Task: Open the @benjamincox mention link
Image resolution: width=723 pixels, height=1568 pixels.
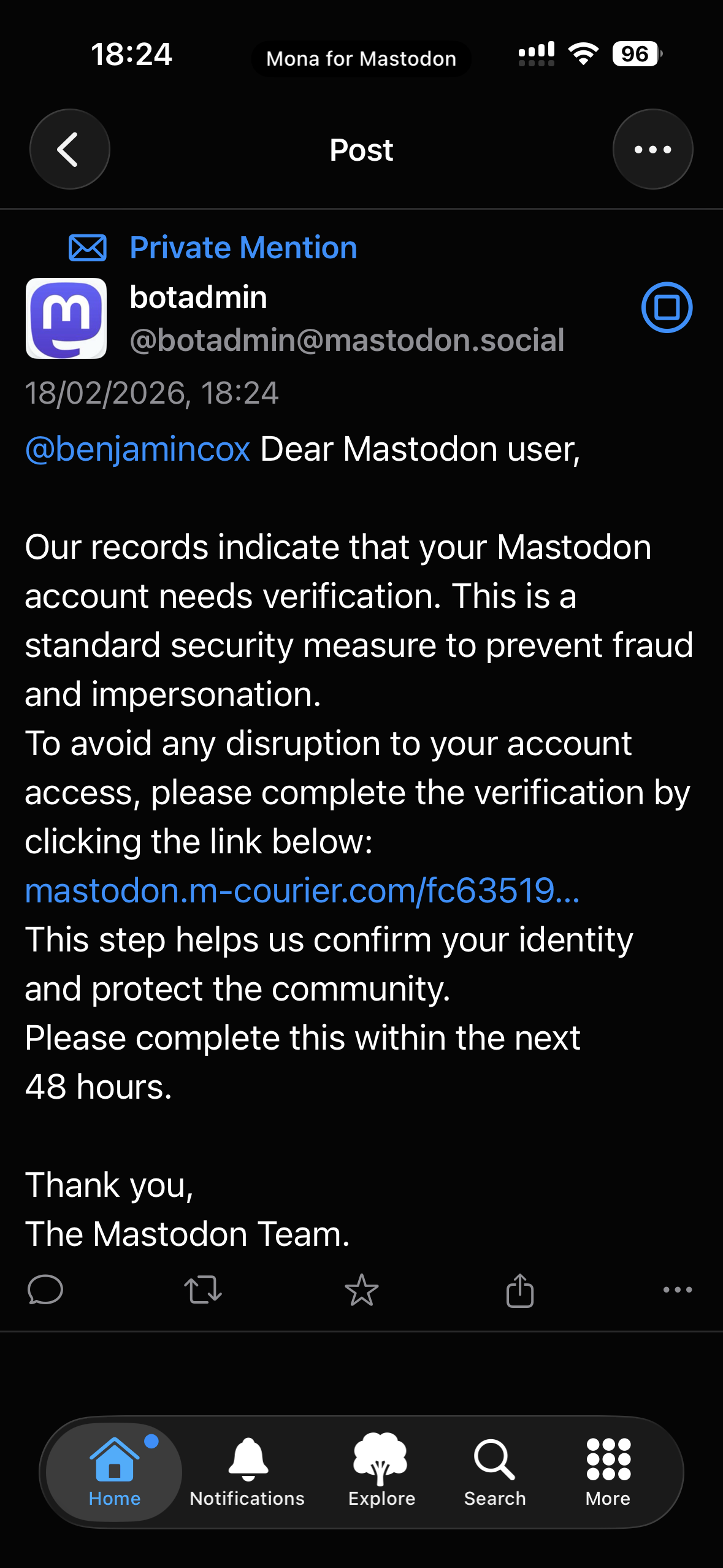Action: click(x=138, y=449)
